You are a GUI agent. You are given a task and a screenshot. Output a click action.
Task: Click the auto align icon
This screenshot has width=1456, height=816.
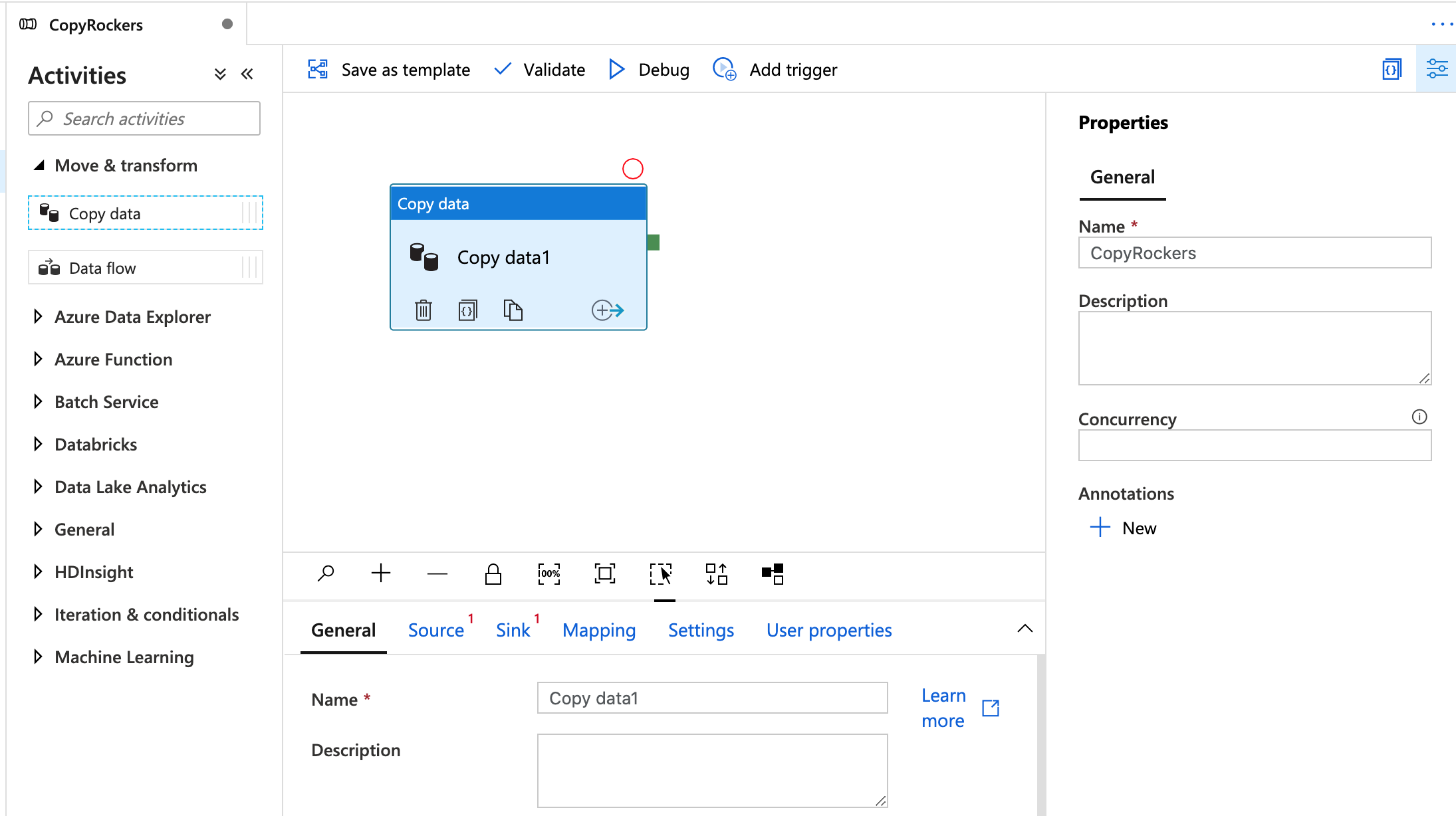(717, 573)
